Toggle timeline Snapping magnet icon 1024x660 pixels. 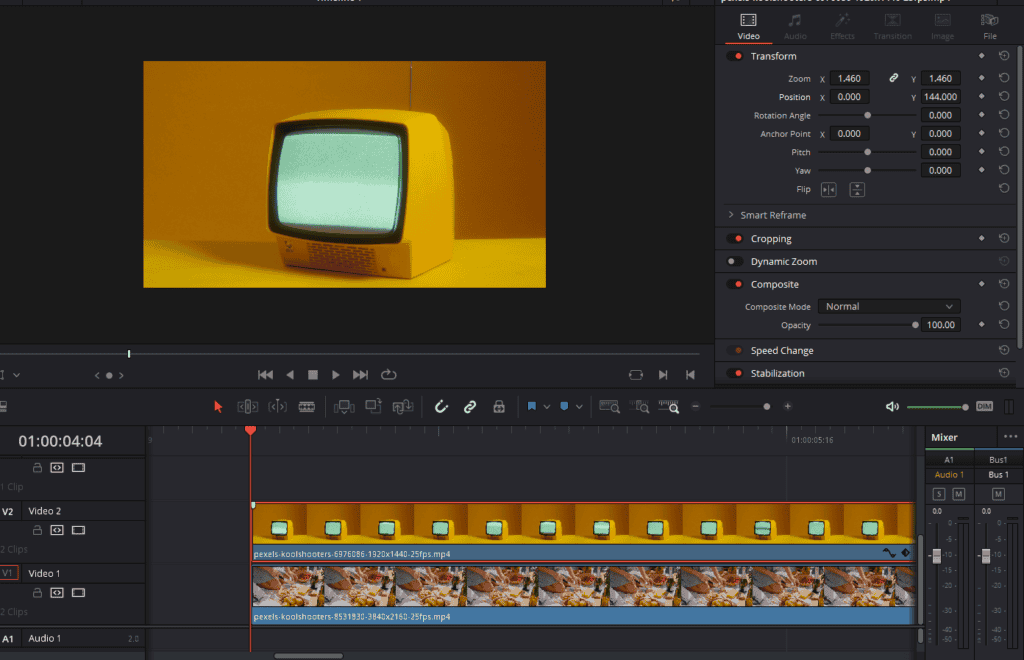[x=441, y=407]
